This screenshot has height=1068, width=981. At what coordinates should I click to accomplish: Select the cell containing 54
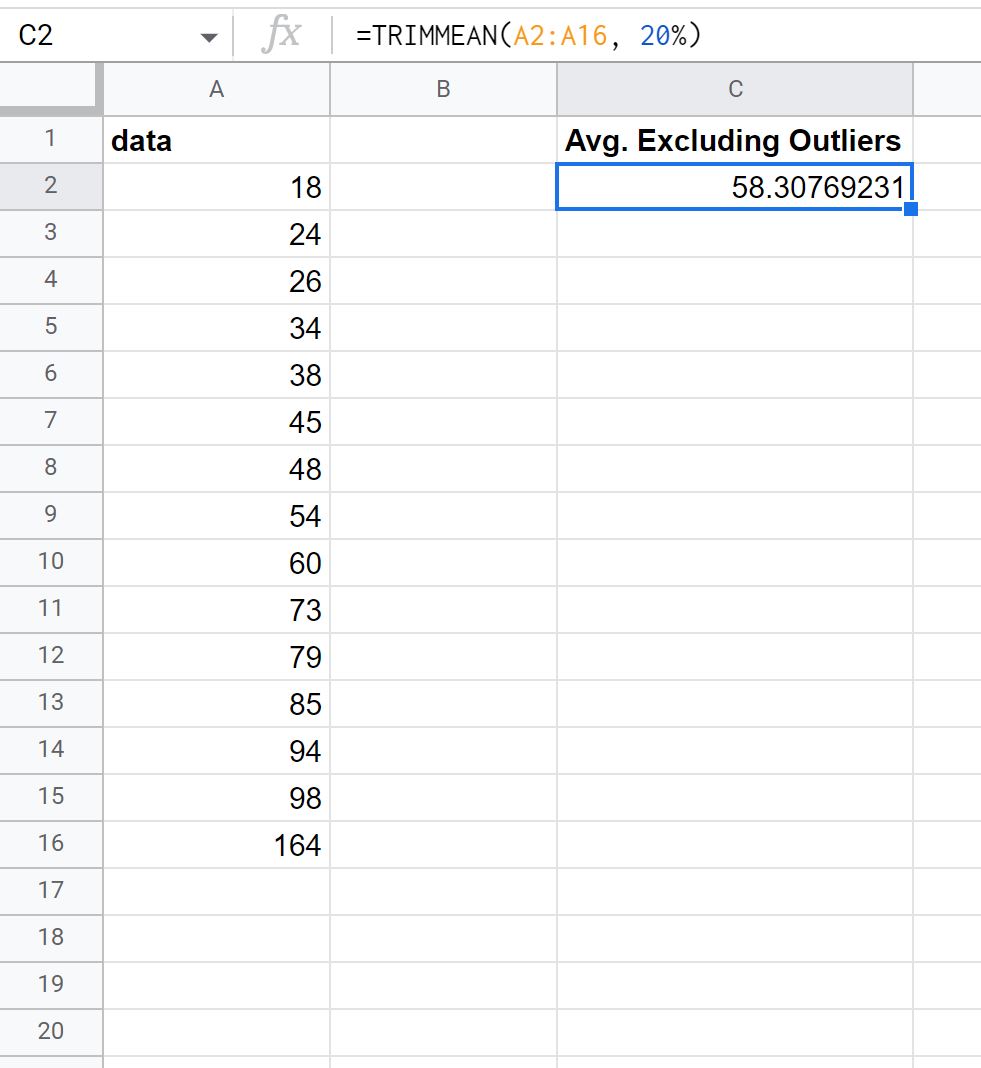217,516
